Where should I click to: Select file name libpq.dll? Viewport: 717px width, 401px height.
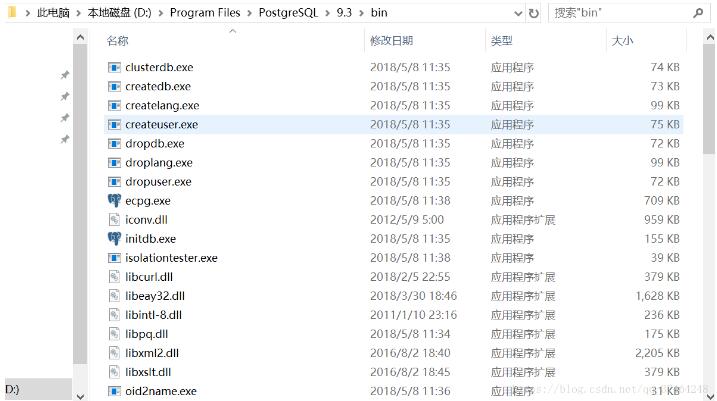146,334
